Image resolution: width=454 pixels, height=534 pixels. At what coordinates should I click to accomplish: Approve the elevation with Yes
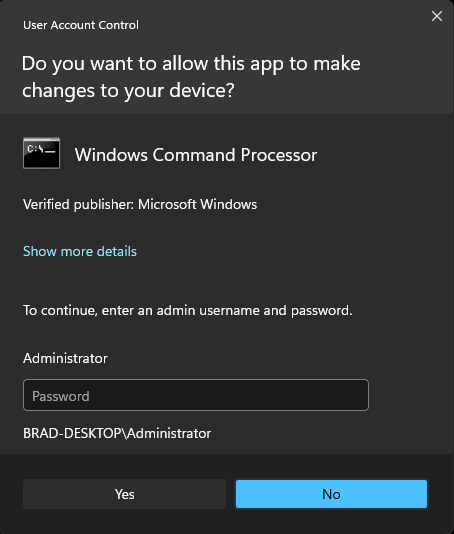click(x=124, y=494)
